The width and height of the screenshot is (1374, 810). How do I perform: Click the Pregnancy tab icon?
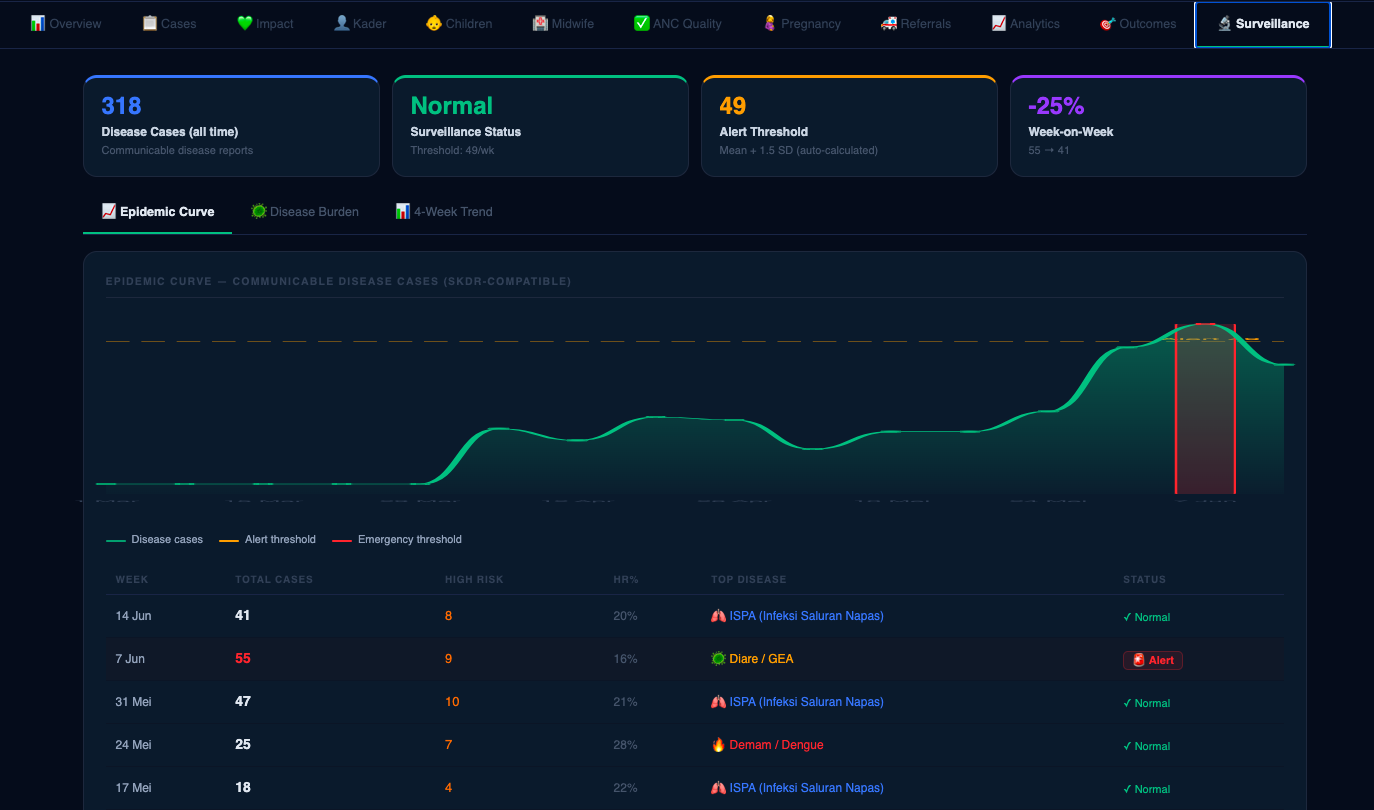(769, 23)
